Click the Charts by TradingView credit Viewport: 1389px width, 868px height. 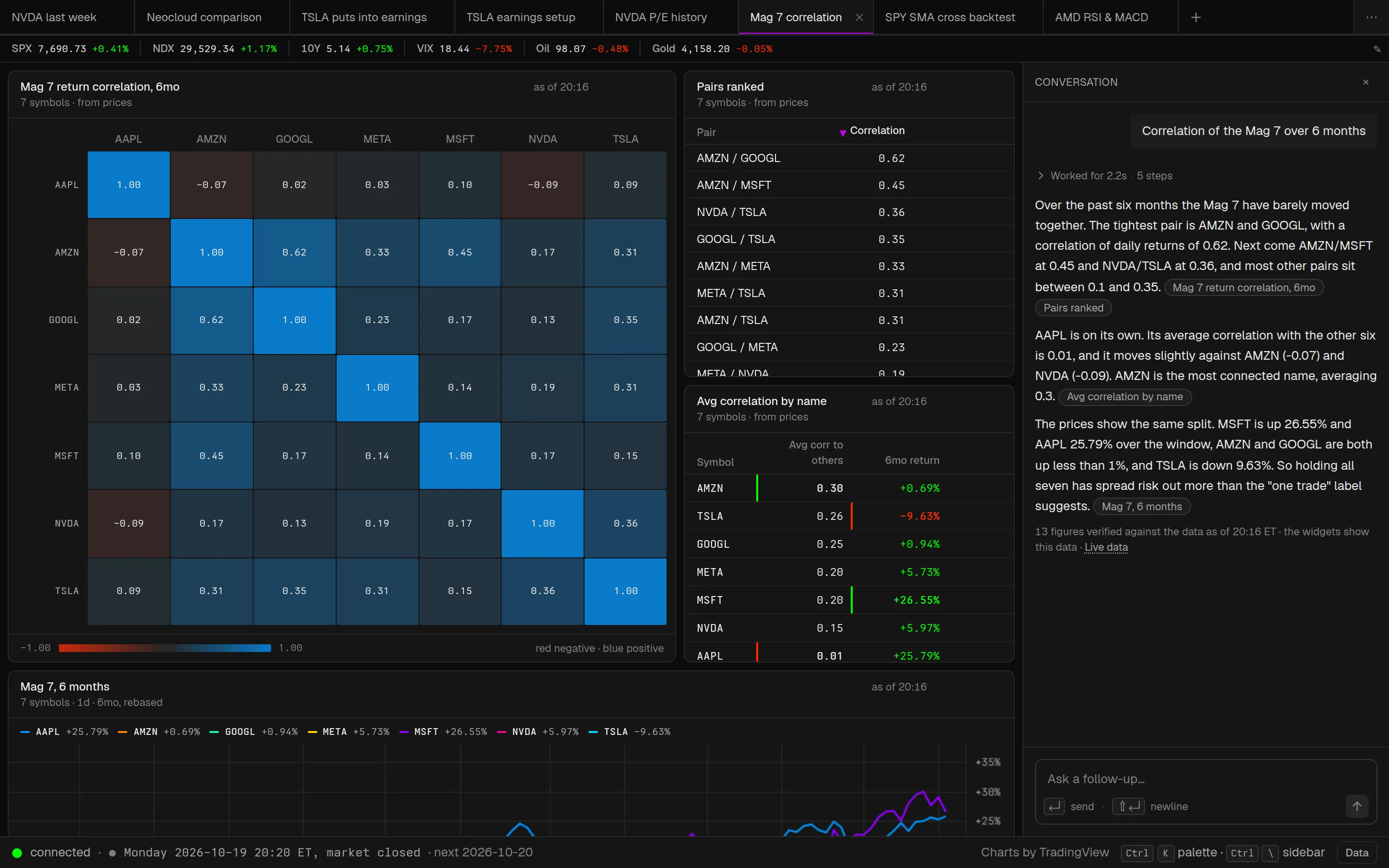pyautogui.click(x=1045, y=853)
